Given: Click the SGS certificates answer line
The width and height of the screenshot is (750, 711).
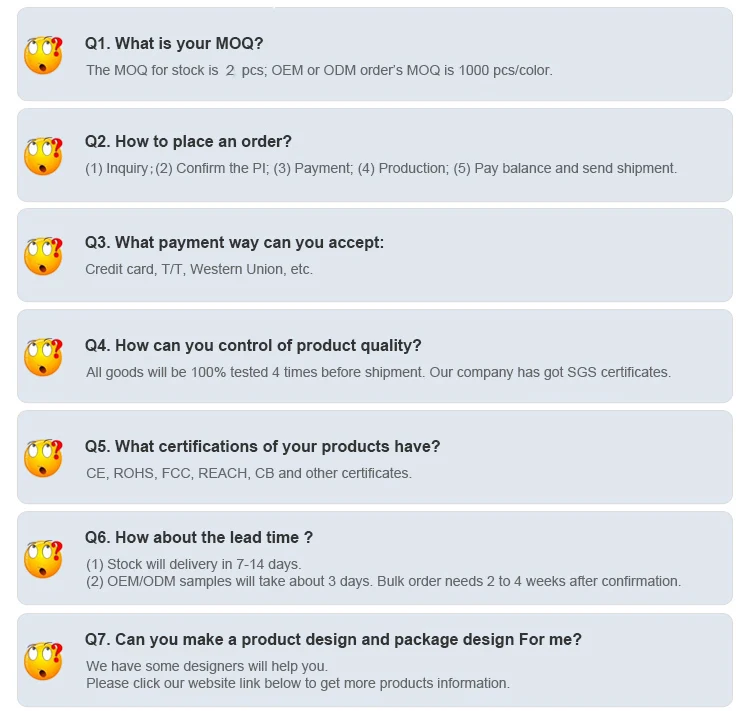Looking at the screenshot, I should tap(378, 372).
